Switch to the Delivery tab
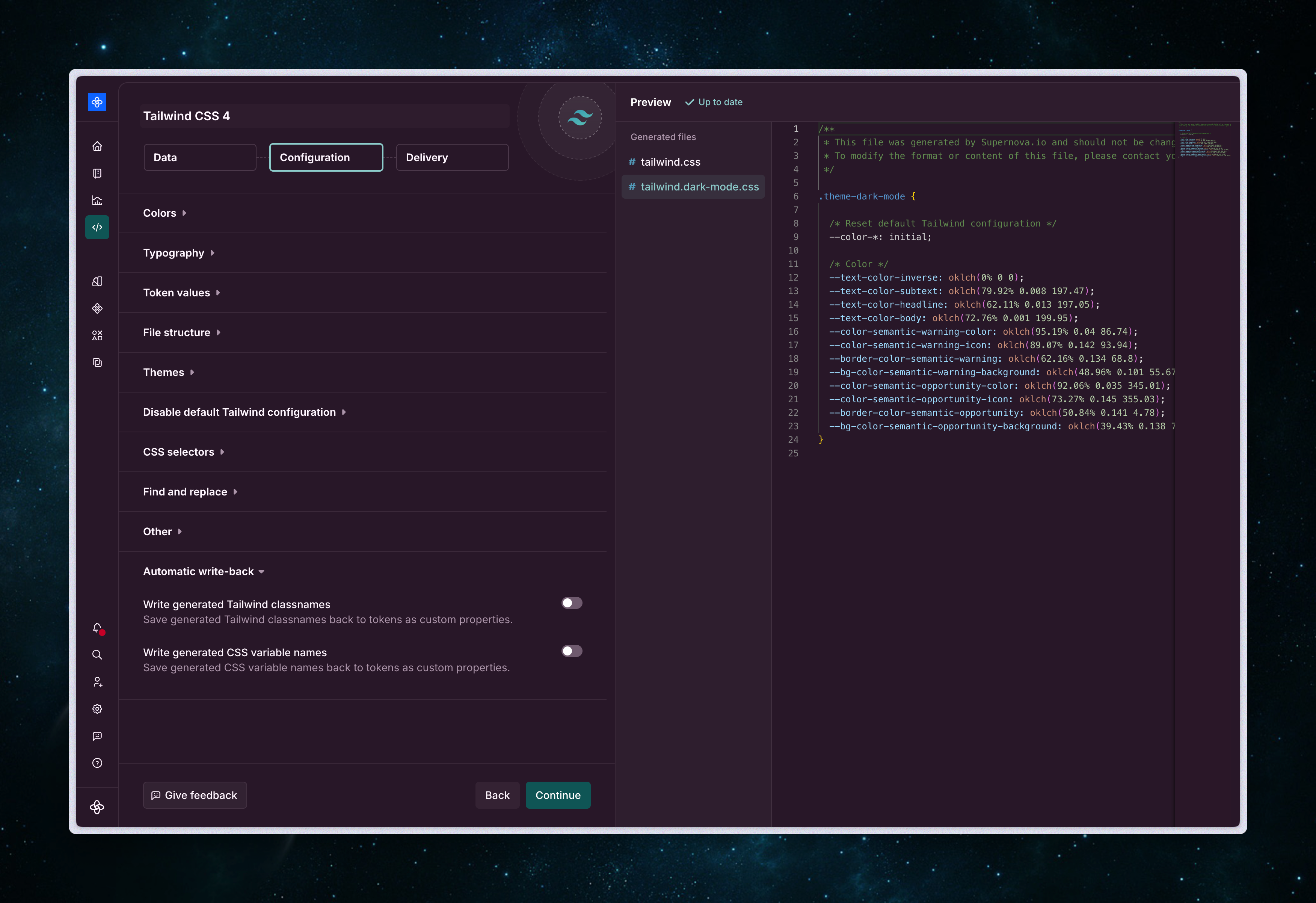 pos(452,157)
